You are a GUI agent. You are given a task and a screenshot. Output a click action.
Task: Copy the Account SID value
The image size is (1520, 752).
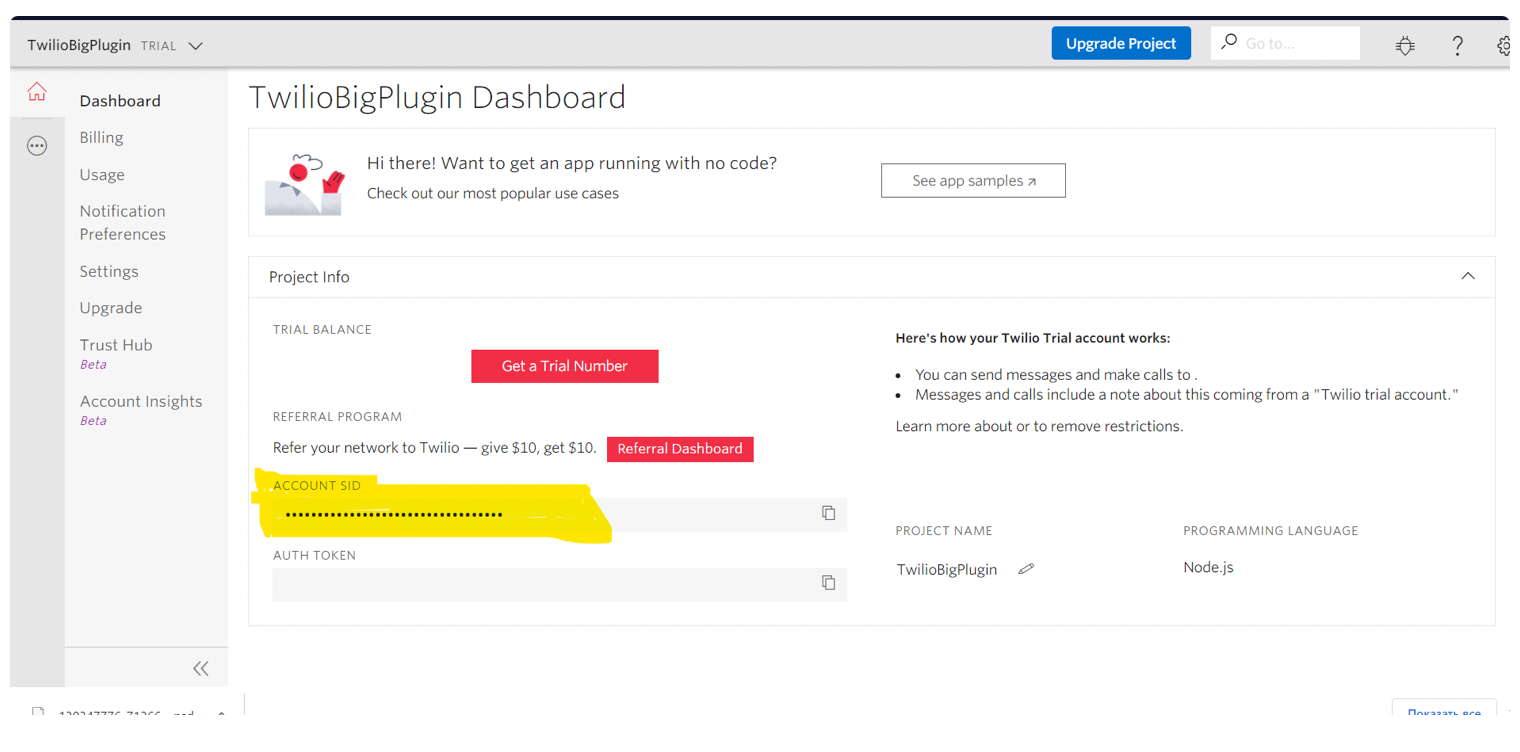pyautogui.click(x=828, y=513)
